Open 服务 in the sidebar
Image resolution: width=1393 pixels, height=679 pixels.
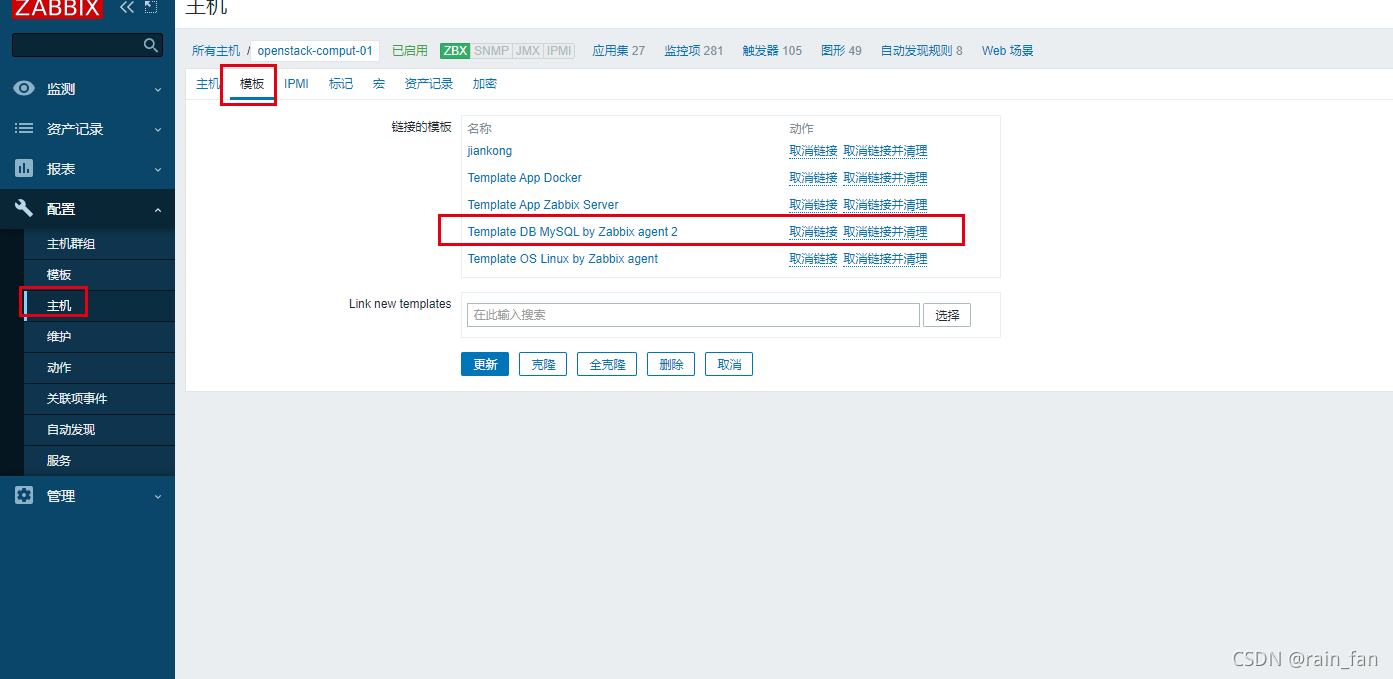tap(59, 461)
